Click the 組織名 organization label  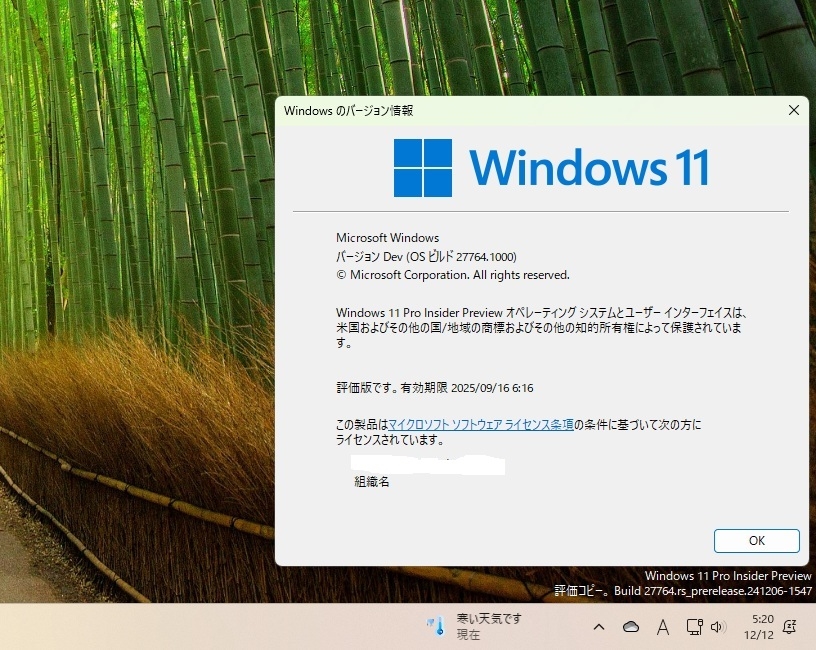click(372, 482)
